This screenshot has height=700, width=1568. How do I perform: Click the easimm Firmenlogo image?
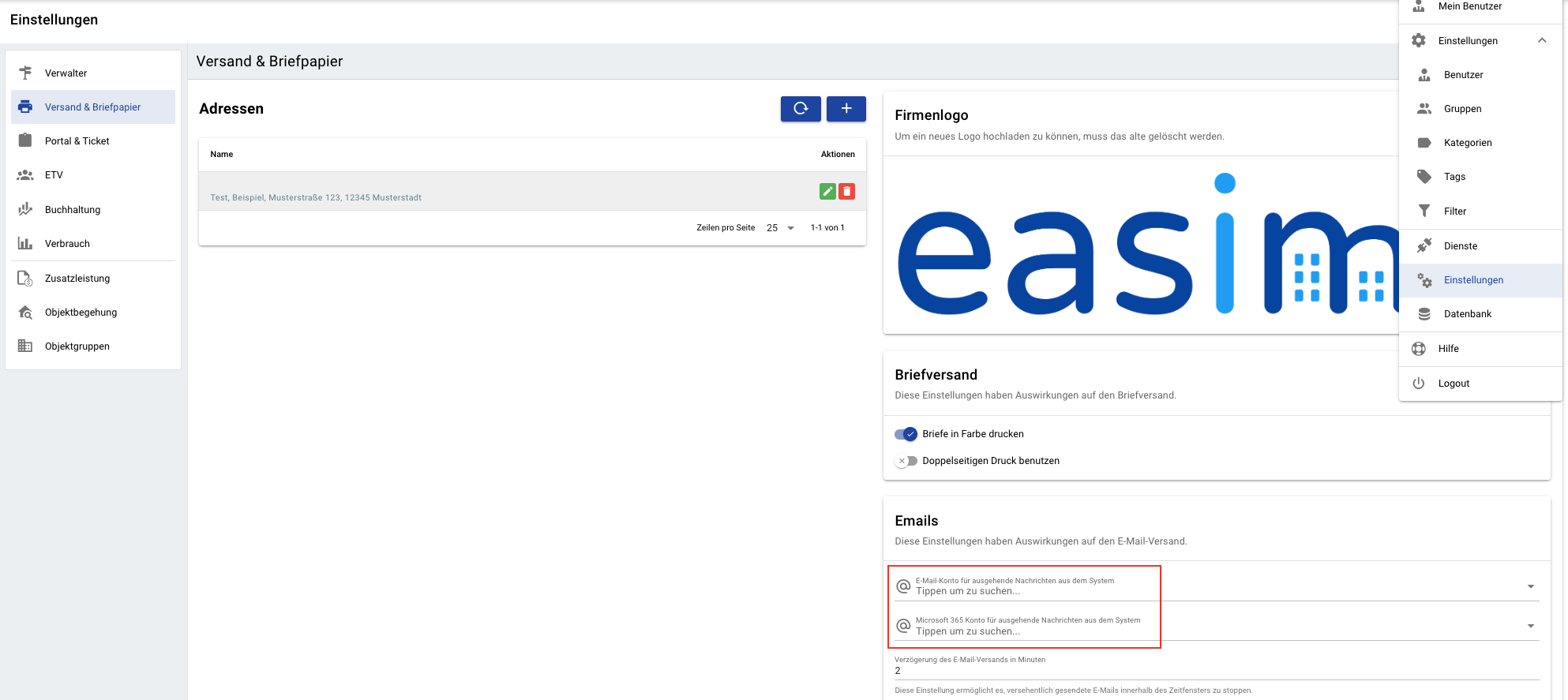click(x=1147, y=245)
